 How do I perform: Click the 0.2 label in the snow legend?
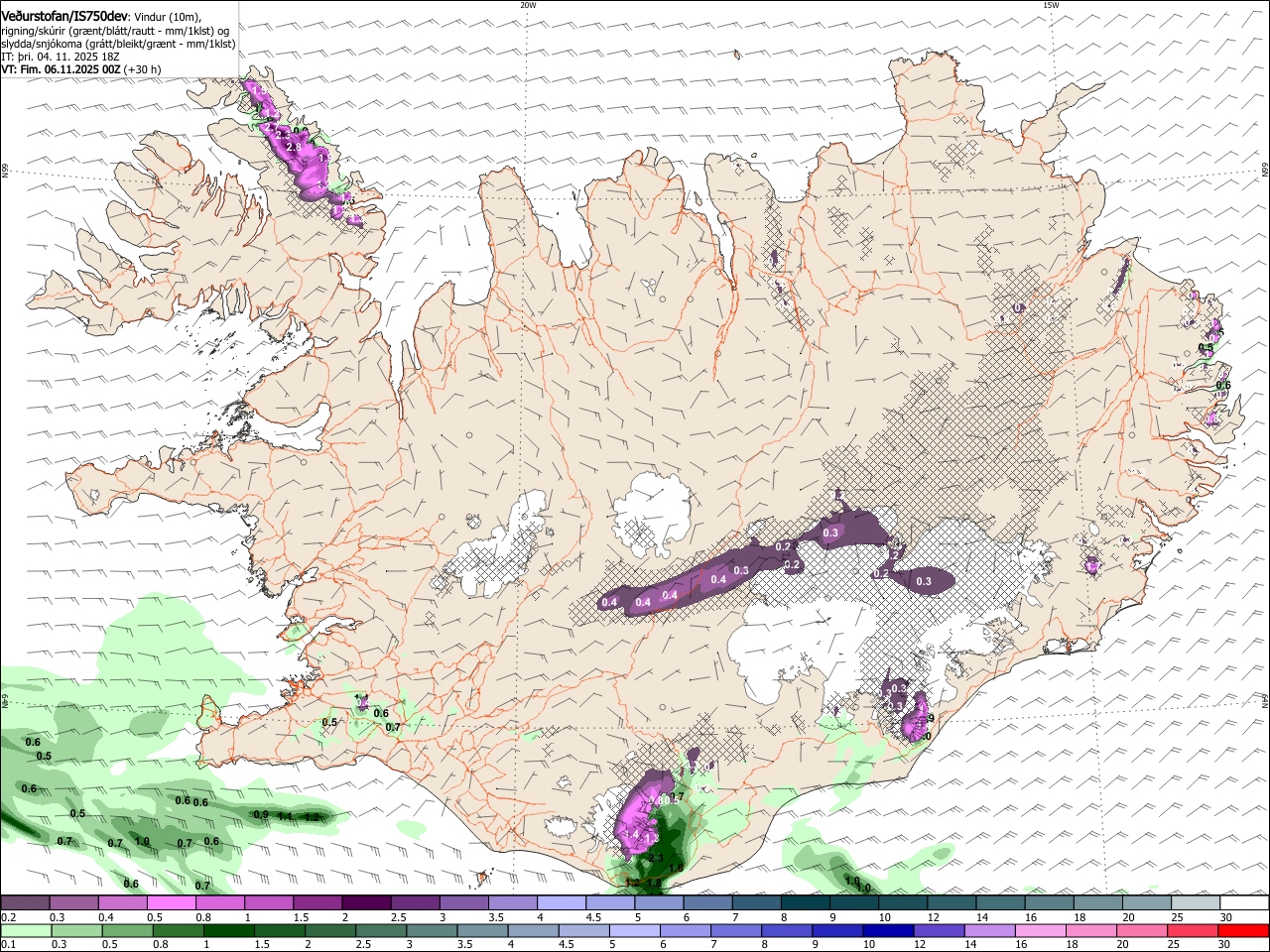[x=8, y=917]
